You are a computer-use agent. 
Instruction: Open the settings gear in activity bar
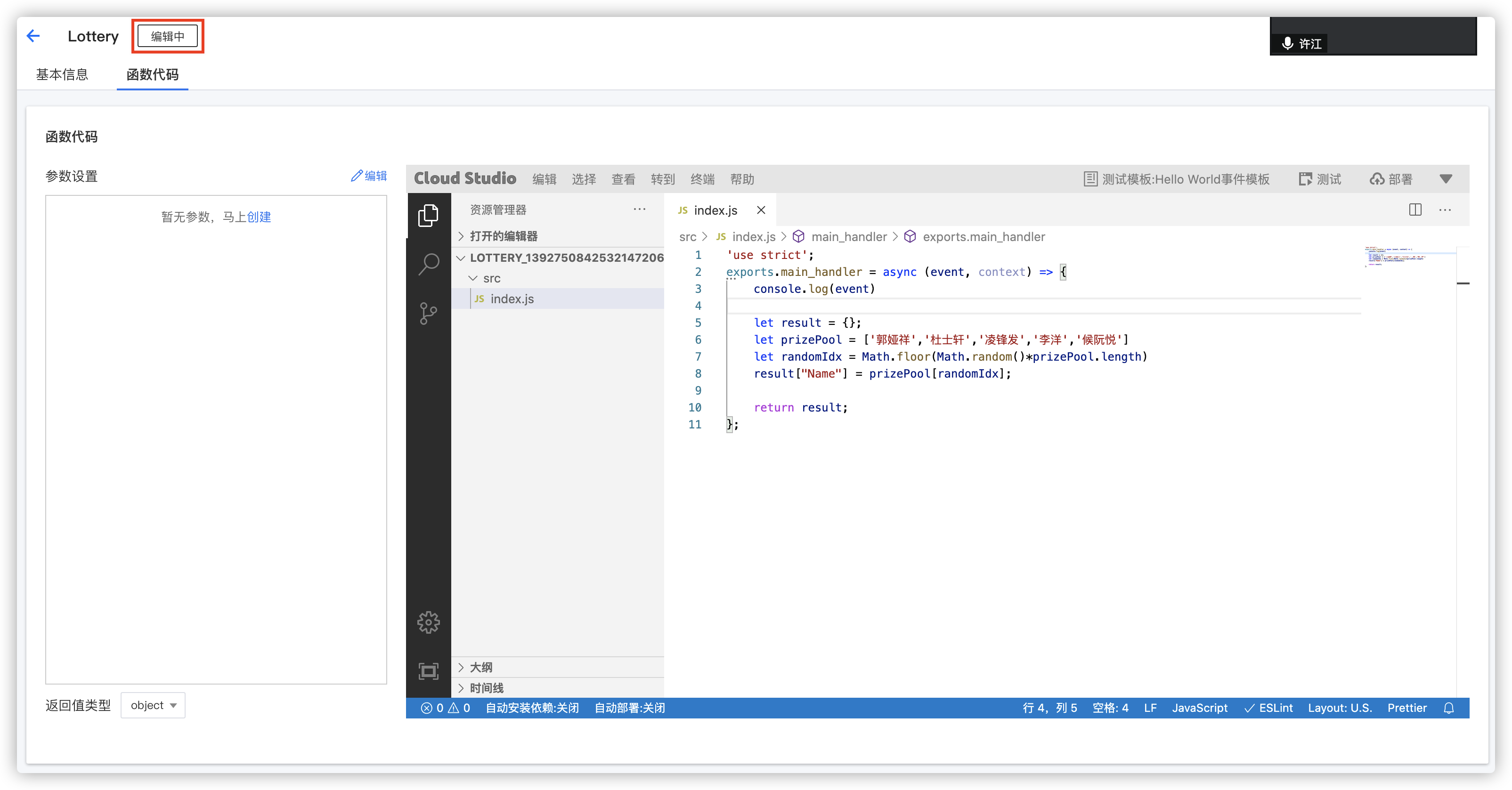point(429,622)
